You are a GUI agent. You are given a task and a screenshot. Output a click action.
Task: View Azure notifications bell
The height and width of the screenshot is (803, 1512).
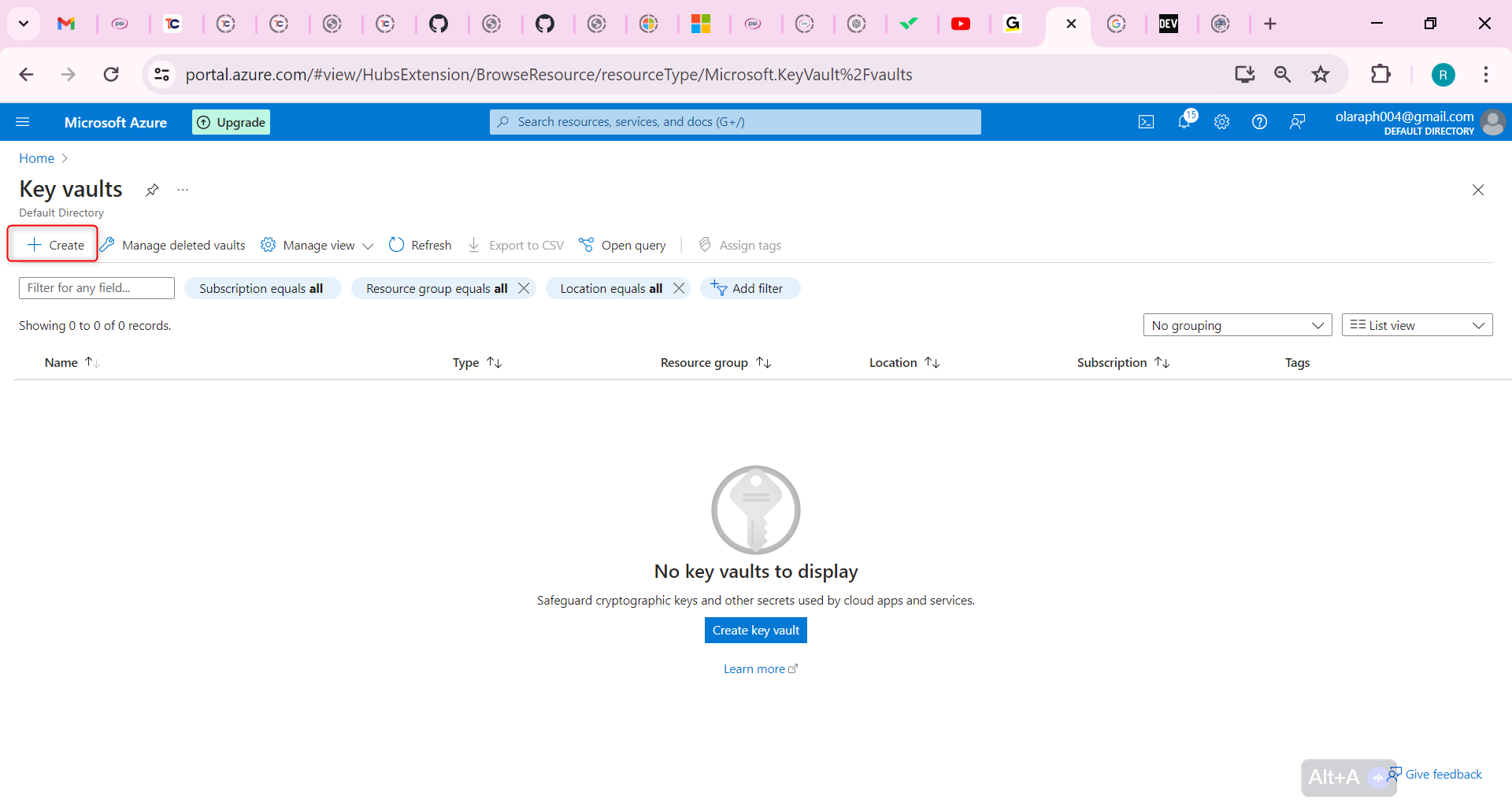click(1184, 121)
